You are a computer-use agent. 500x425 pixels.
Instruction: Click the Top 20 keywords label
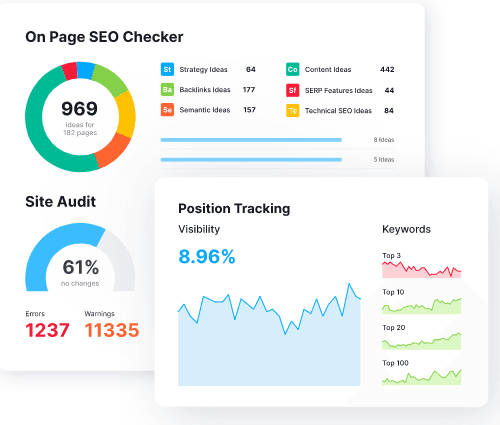click(x=394, y=328)
